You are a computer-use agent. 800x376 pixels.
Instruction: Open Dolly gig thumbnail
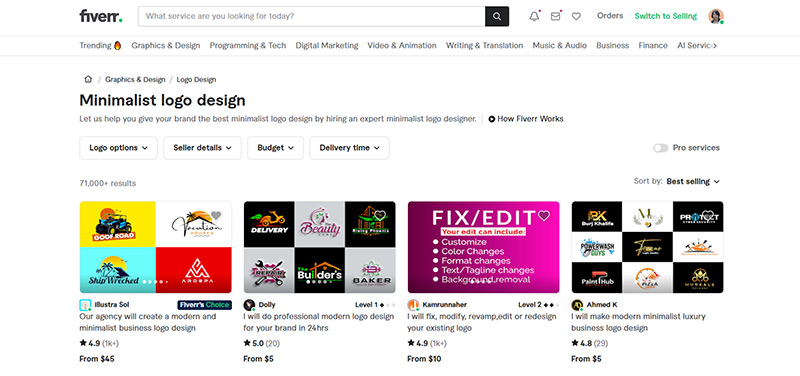(x=319, y=247)
